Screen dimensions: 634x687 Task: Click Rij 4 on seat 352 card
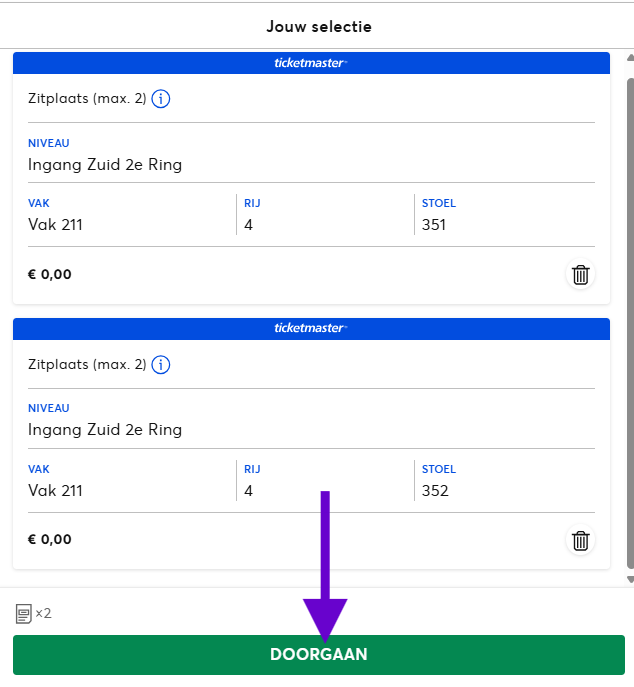coord(249,491)
